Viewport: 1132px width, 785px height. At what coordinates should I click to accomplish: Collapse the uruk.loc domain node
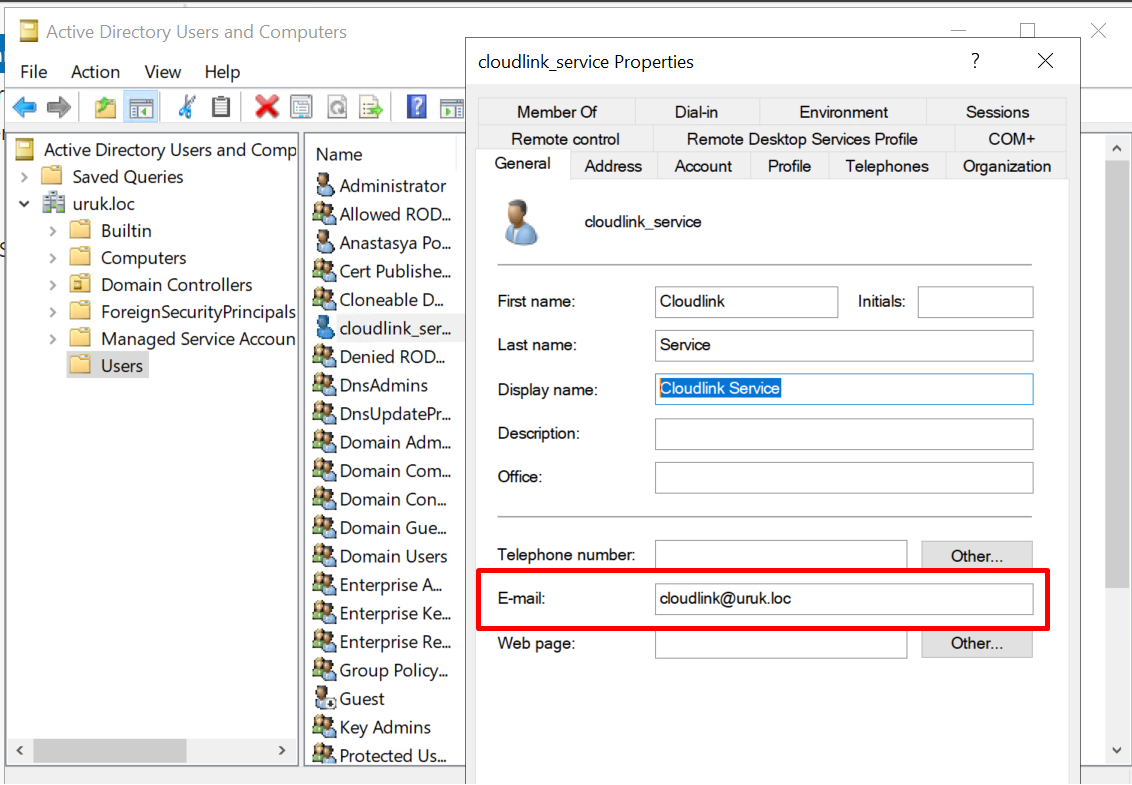(25, 204)
